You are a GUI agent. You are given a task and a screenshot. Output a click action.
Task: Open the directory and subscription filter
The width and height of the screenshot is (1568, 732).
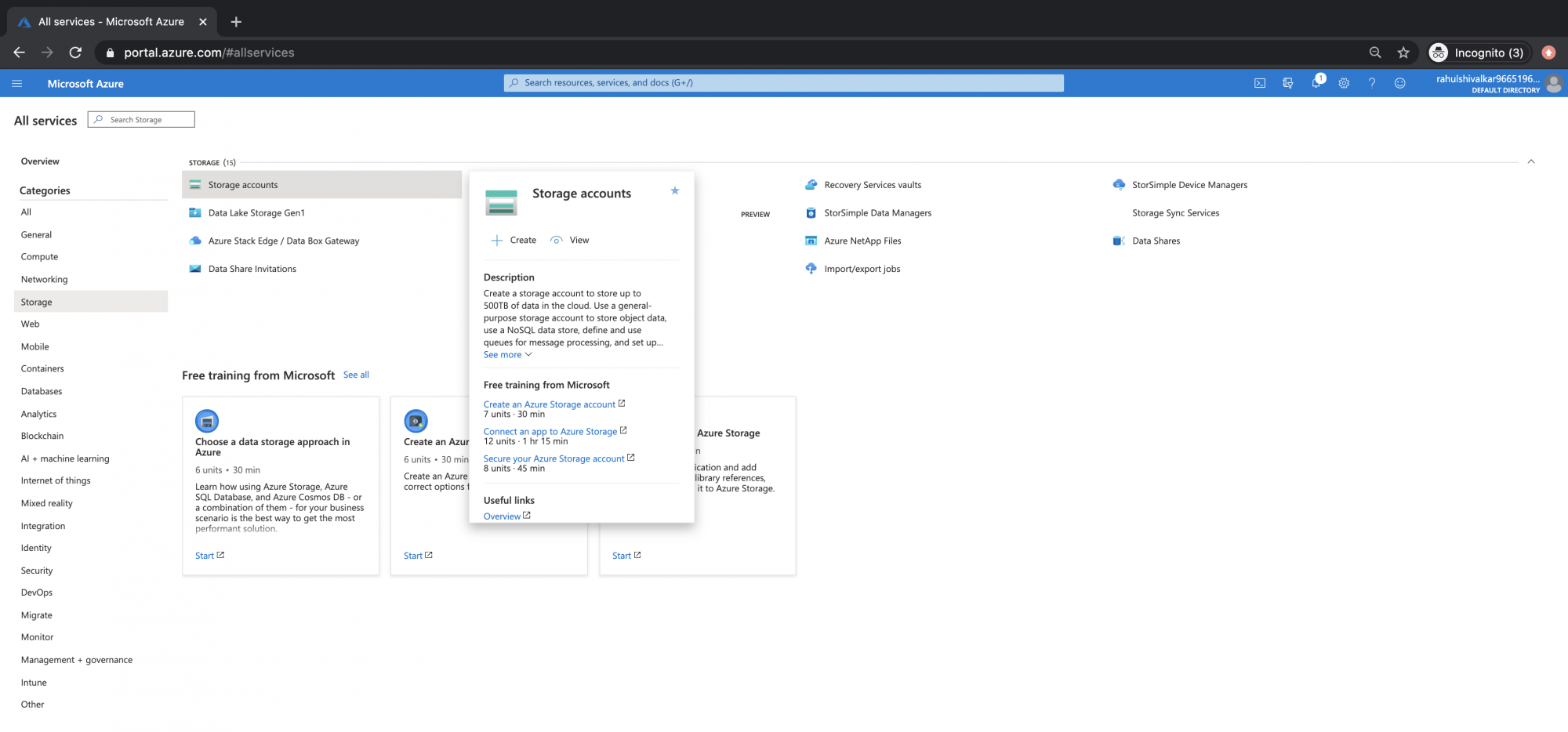pos(1287,82)
